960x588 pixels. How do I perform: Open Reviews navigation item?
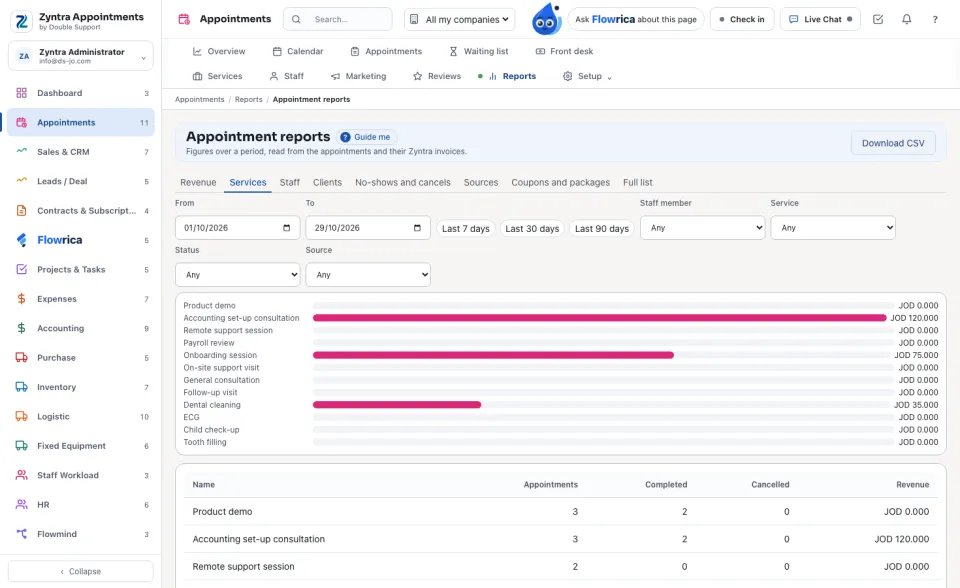coord(437,76)
